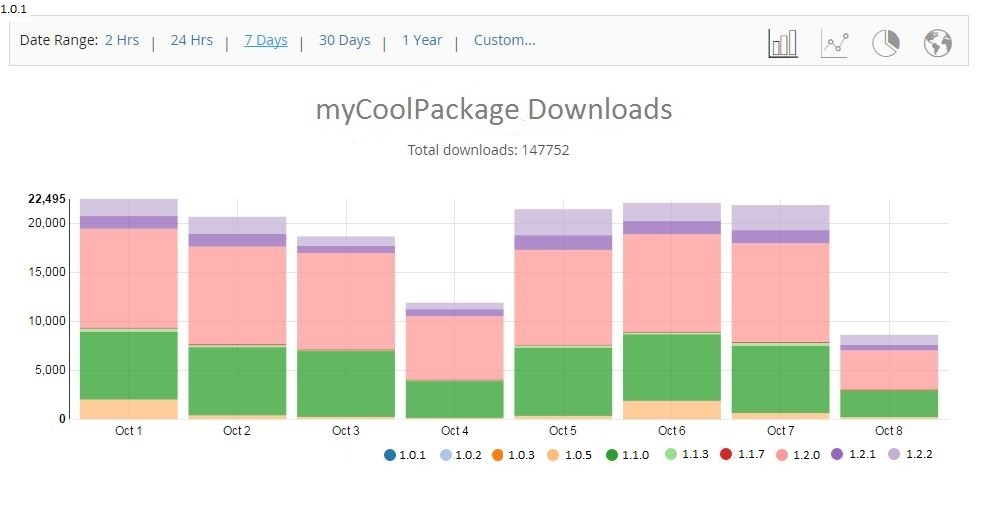Choose the 30 Days date range
The width and height of the screenshot is (989, 506).
coord(344,41)
